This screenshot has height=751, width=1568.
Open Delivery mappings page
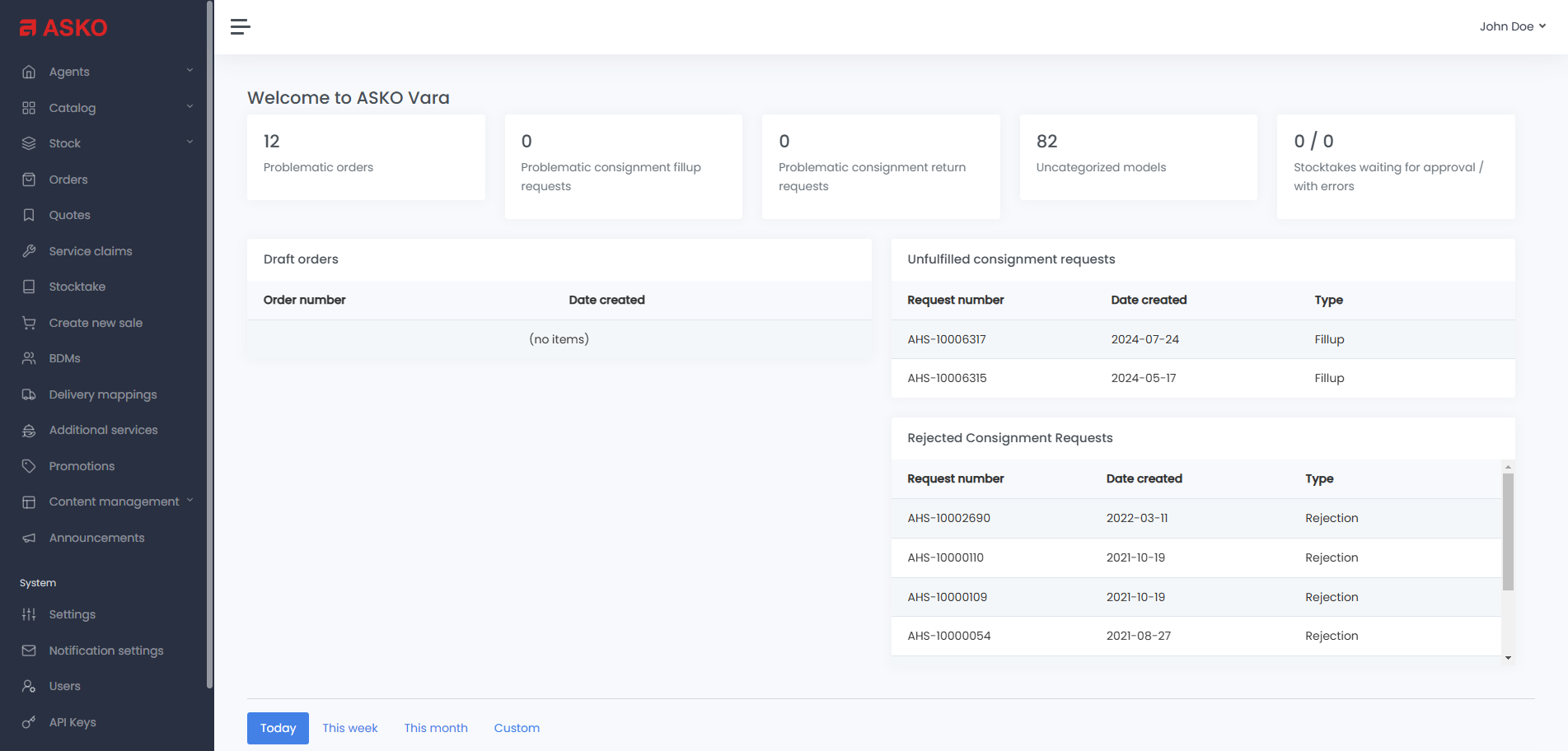(x=103, y=394)
